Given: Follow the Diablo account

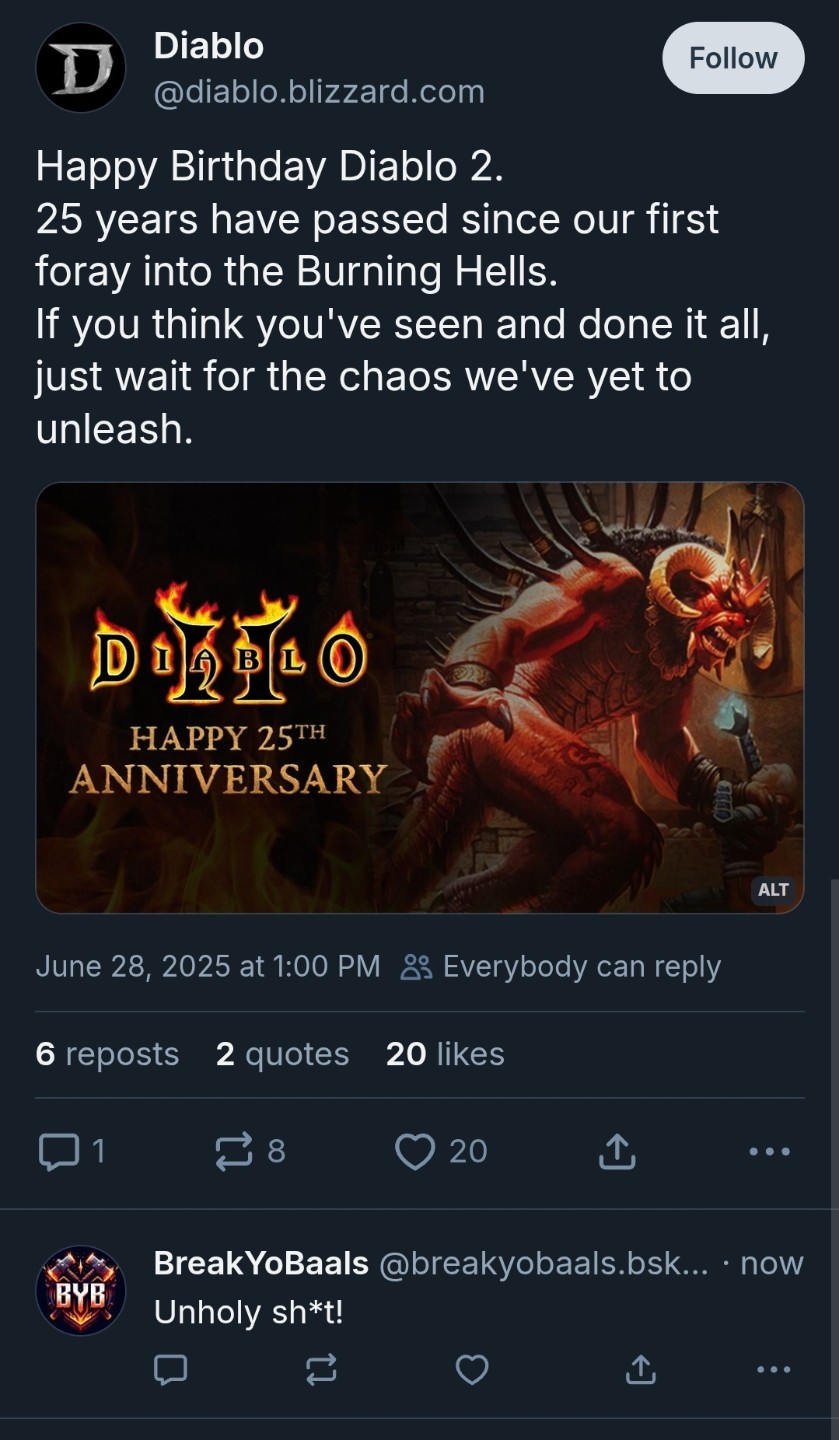Looking at the screenshot, I should pyautogui.click(x=733, y=58).
